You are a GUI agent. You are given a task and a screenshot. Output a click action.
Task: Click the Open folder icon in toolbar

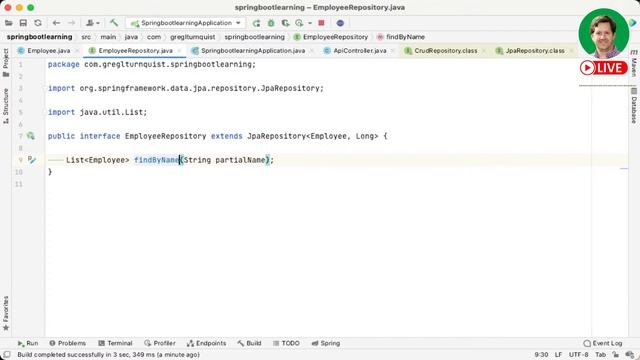pos(9,23)
